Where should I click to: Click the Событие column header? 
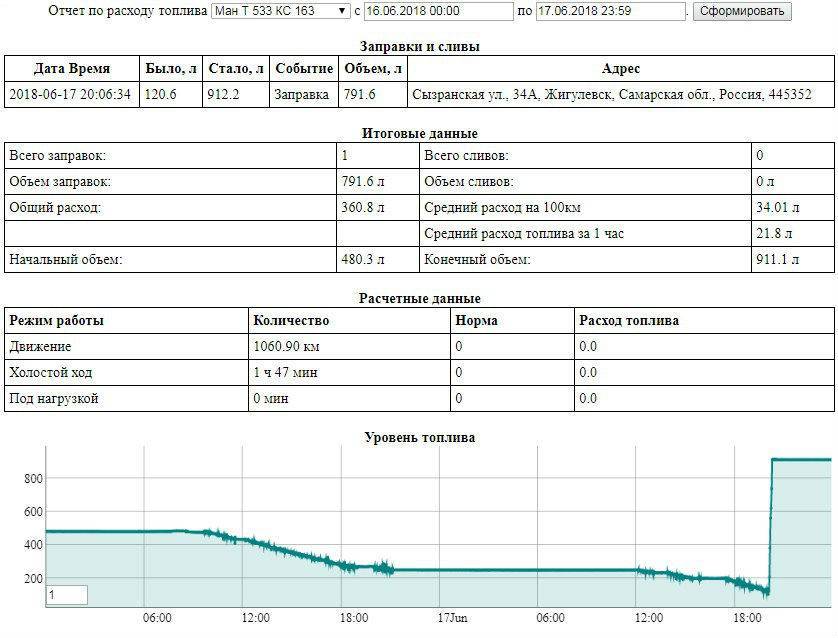click(304, 69)
